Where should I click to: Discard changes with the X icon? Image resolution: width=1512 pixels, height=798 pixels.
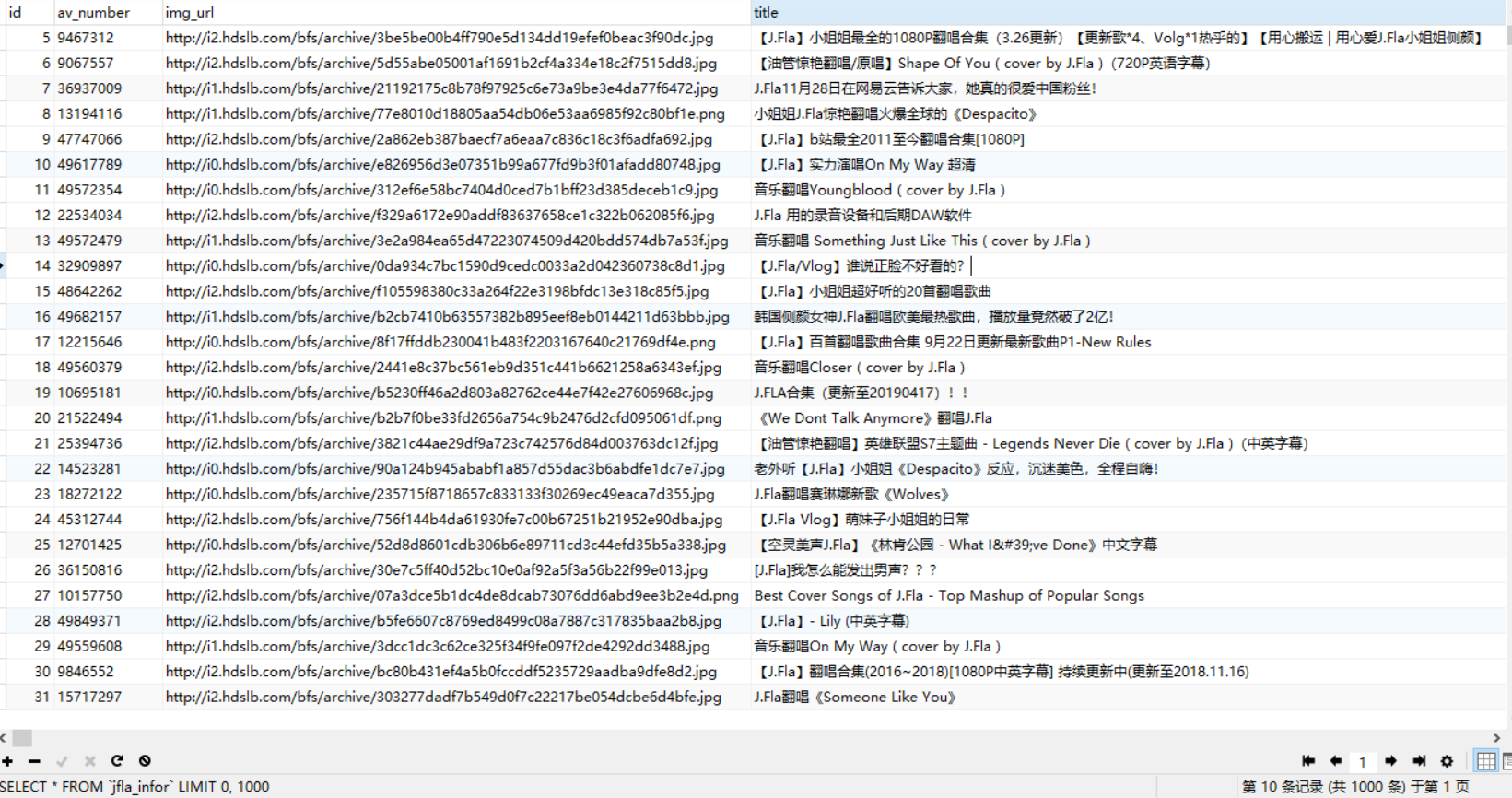pos(89,761)
